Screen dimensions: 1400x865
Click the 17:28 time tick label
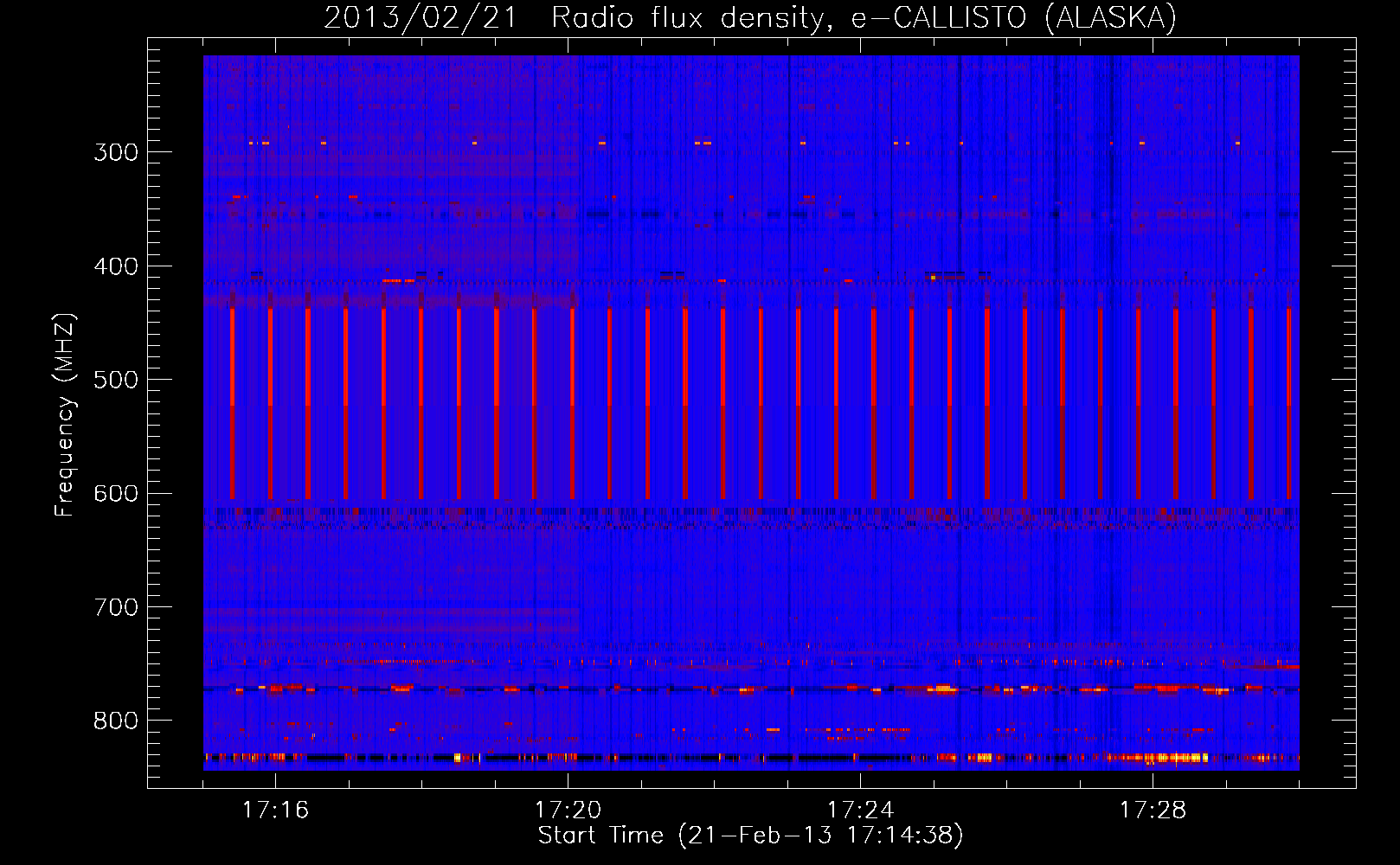pos(1153,811)
